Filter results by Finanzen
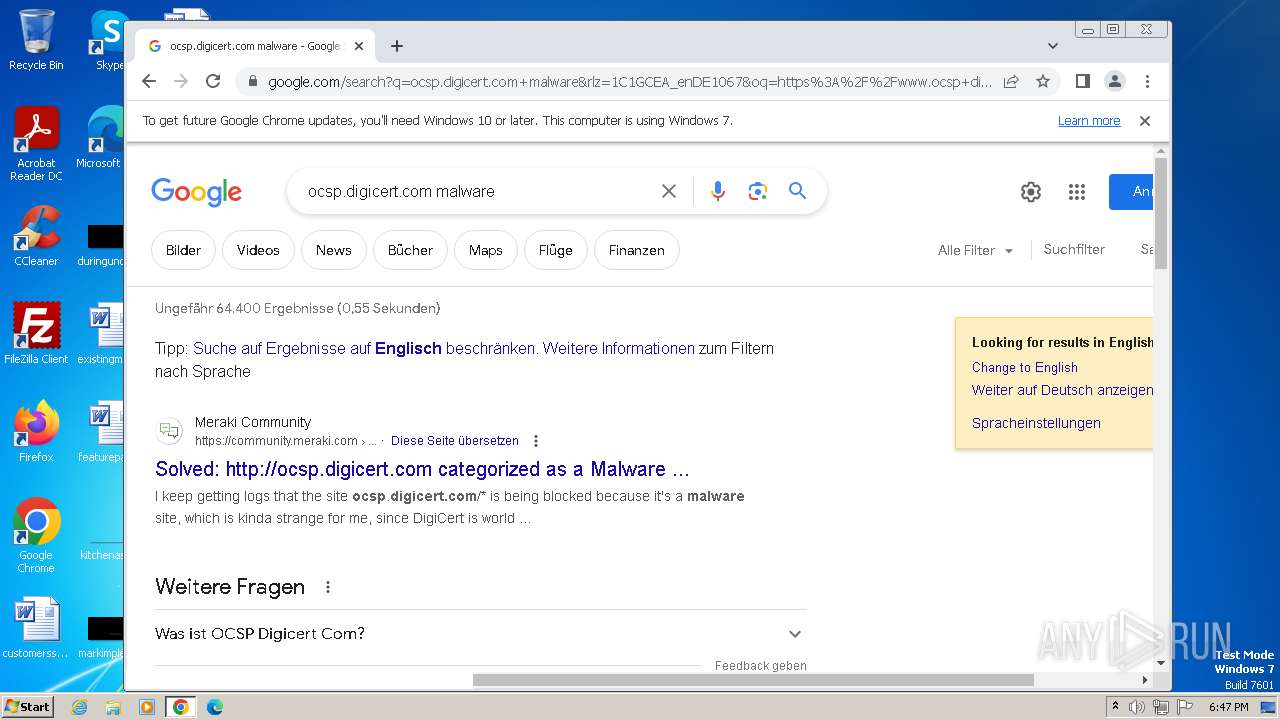Screen dimensions: 1280x720 coord(636,250)
